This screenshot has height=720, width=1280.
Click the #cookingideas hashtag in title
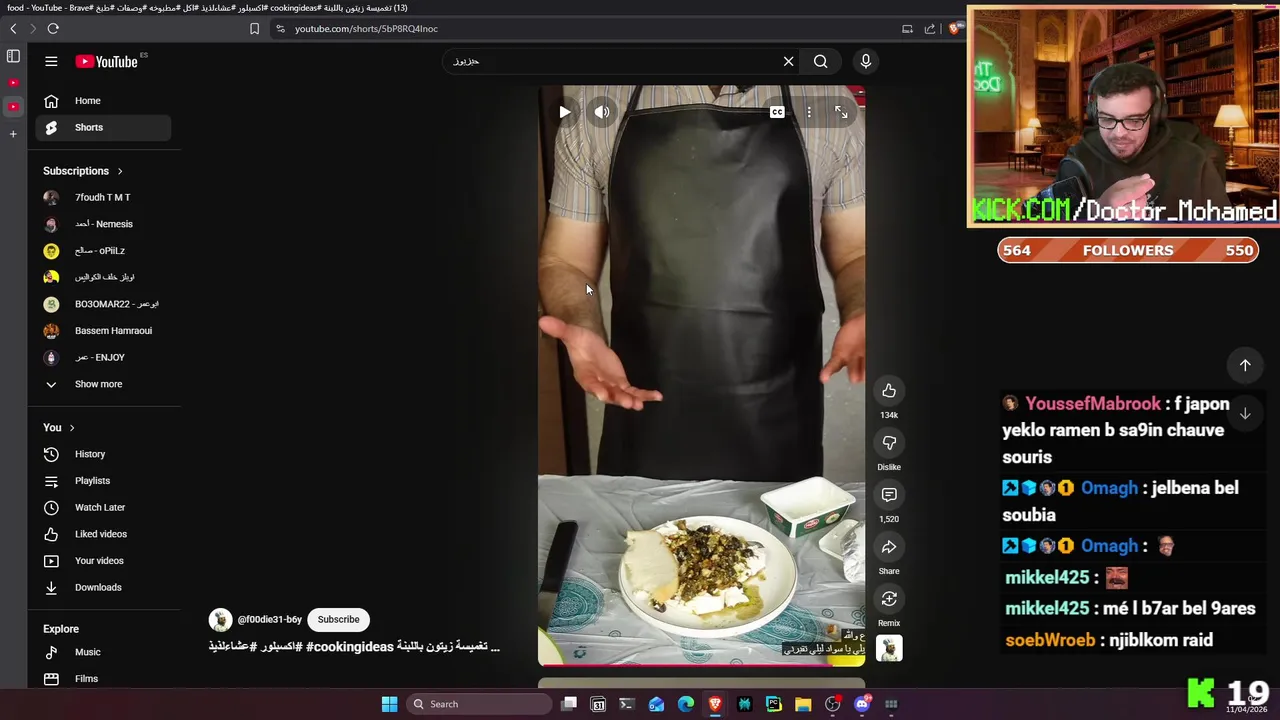click(x=350, y=646)
